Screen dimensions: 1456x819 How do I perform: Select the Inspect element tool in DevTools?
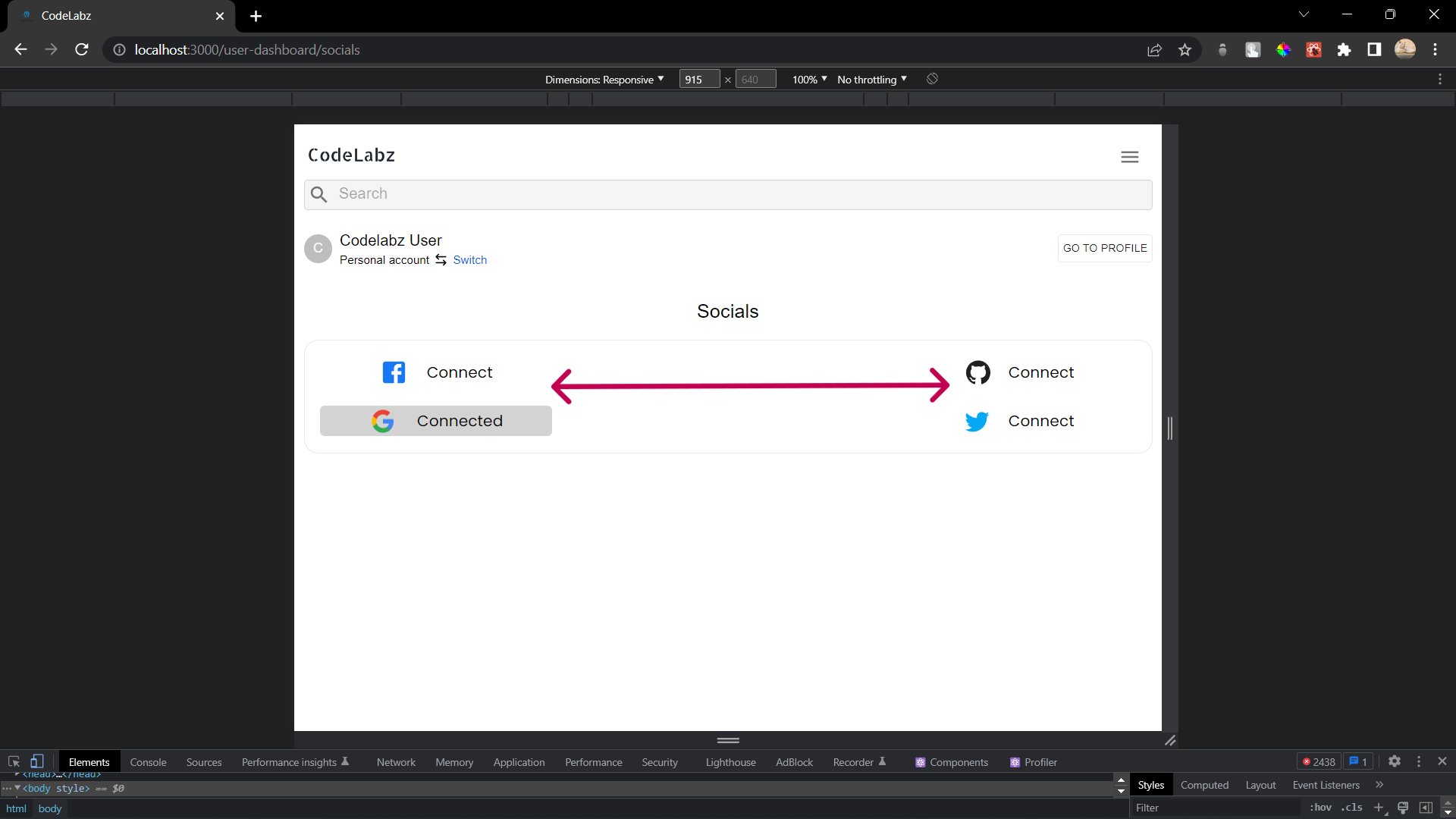pyautogui.click(x=13, y=761)
